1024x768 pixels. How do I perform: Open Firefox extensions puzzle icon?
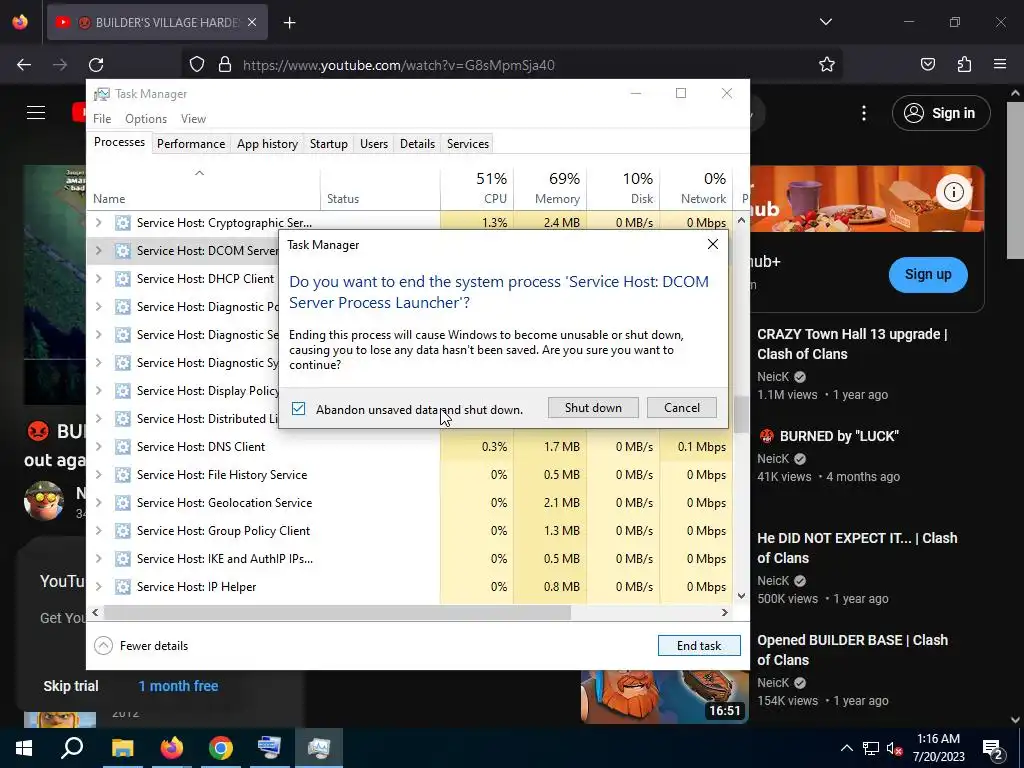964,64
